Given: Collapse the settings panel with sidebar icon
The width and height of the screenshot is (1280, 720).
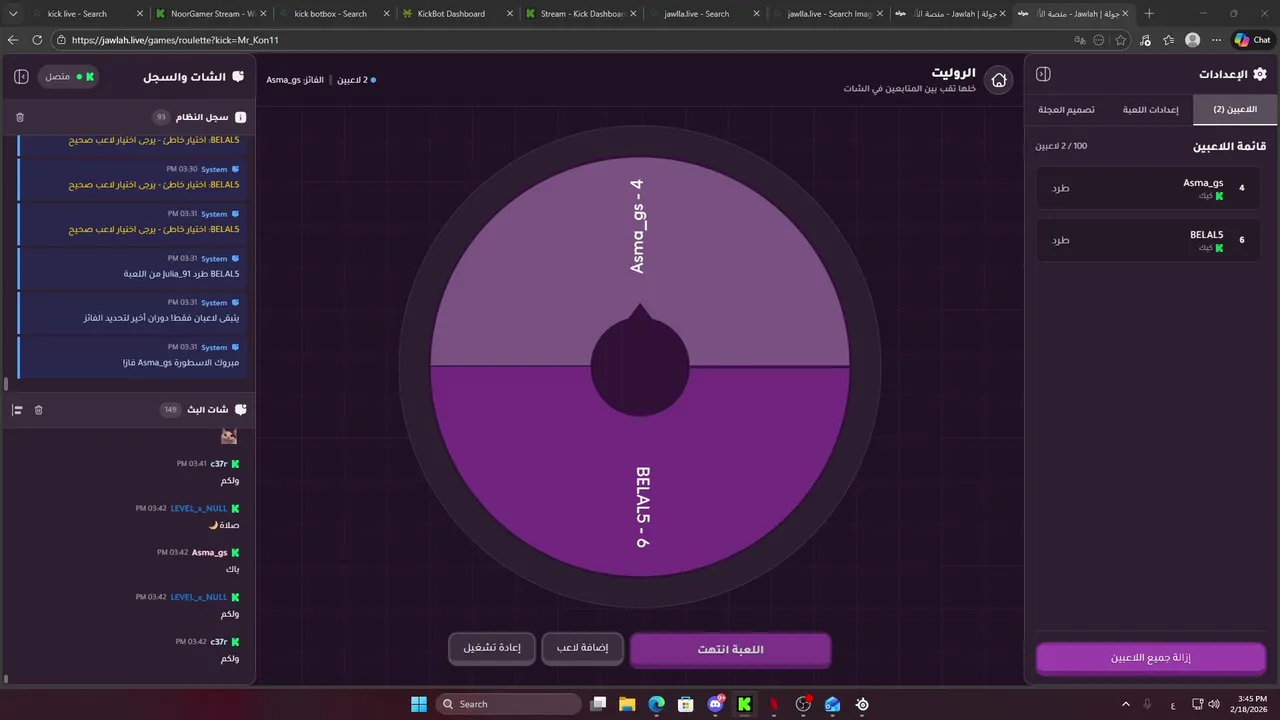Looking at the screenshot, I should [1043, 74].
